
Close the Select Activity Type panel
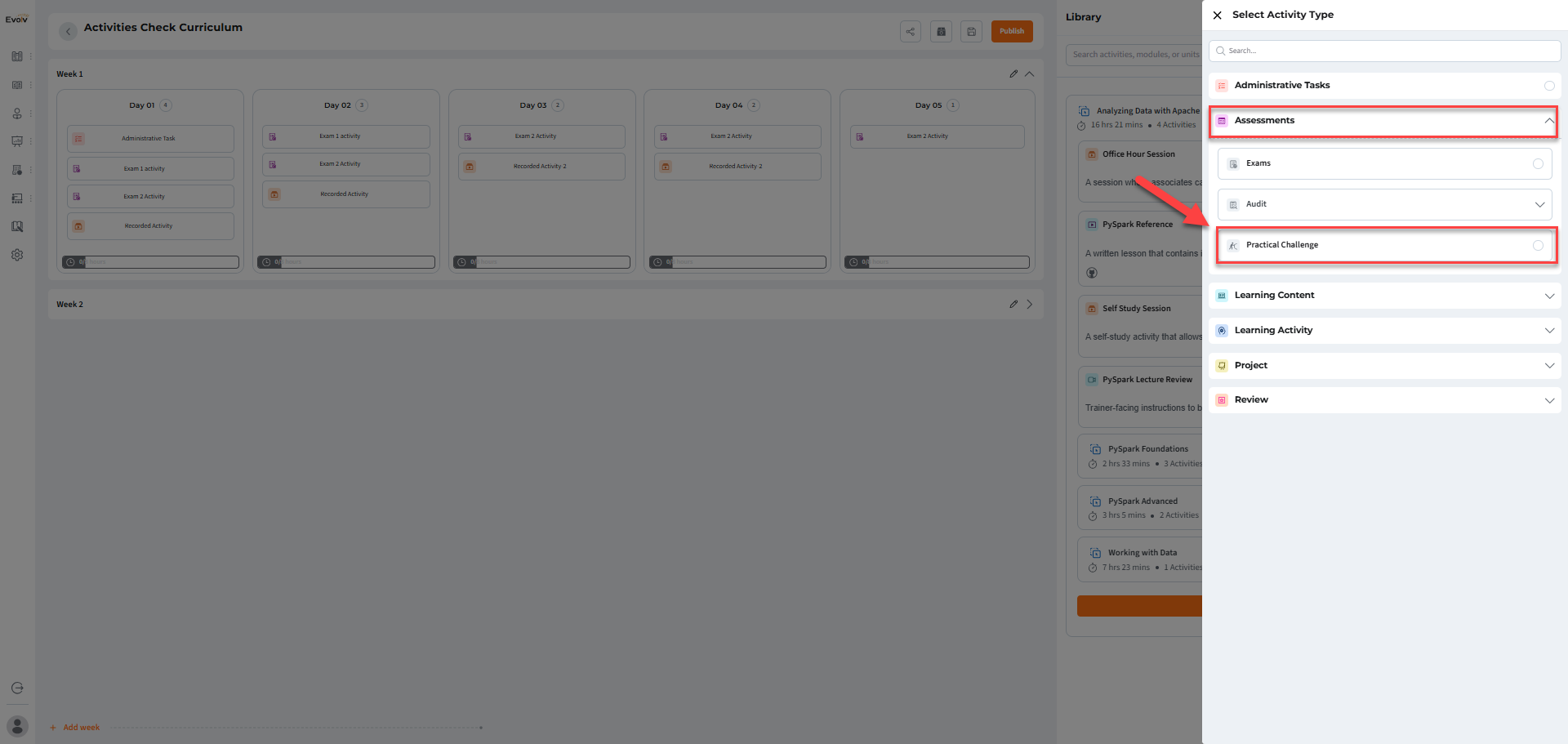coord(1217,15)
